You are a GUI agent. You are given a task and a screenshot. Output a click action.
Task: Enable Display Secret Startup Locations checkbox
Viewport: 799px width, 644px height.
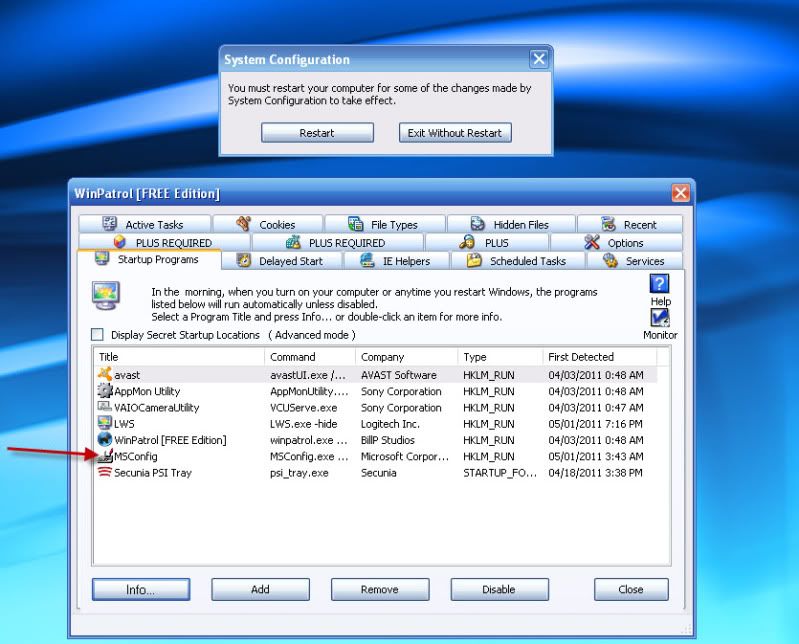pyautogui.click(x=97, y=335)
